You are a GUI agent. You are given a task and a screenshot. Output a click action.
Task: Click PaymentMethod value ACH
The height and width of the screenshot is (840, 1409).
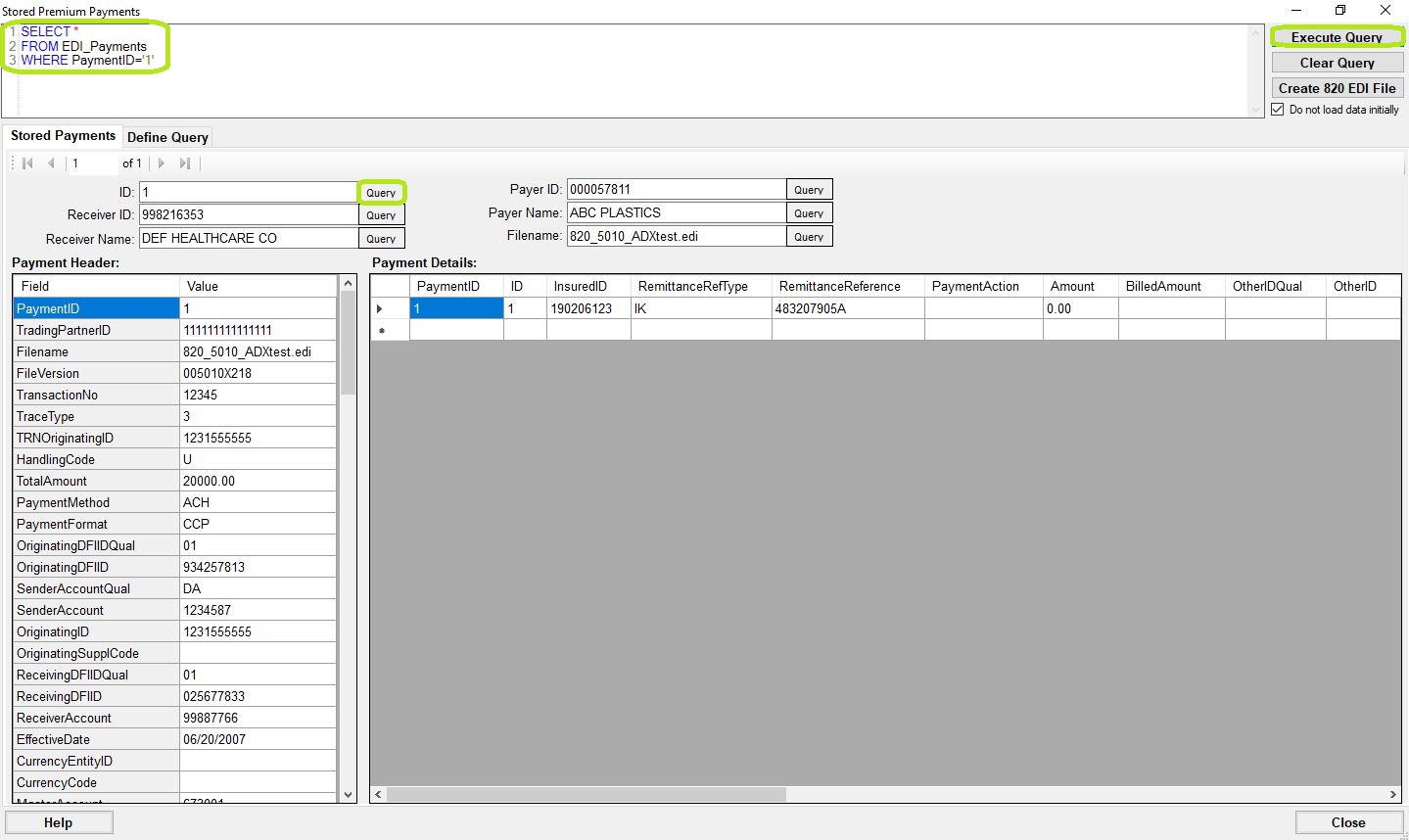[258, 502]
